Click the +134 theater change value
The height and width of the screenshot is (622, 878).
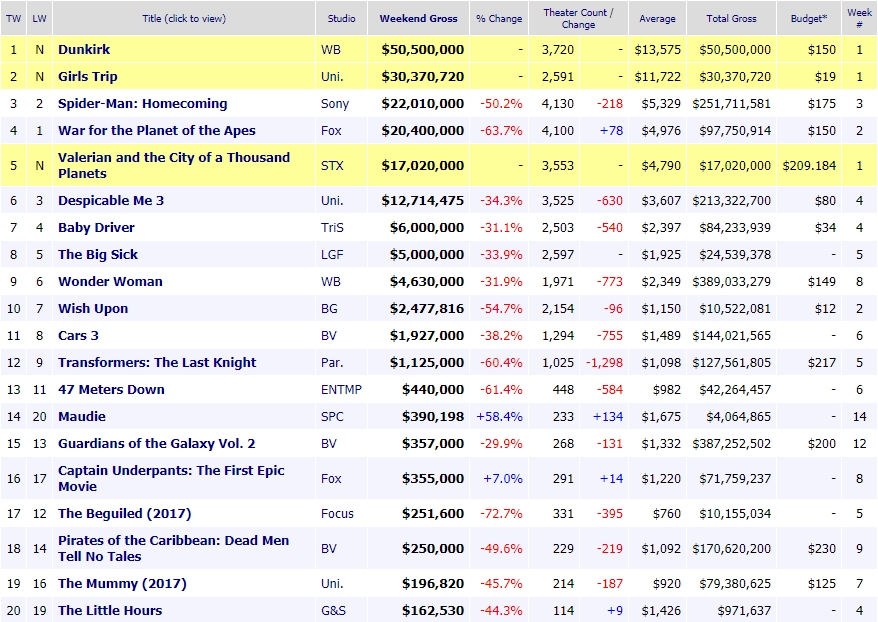[608, 417]
